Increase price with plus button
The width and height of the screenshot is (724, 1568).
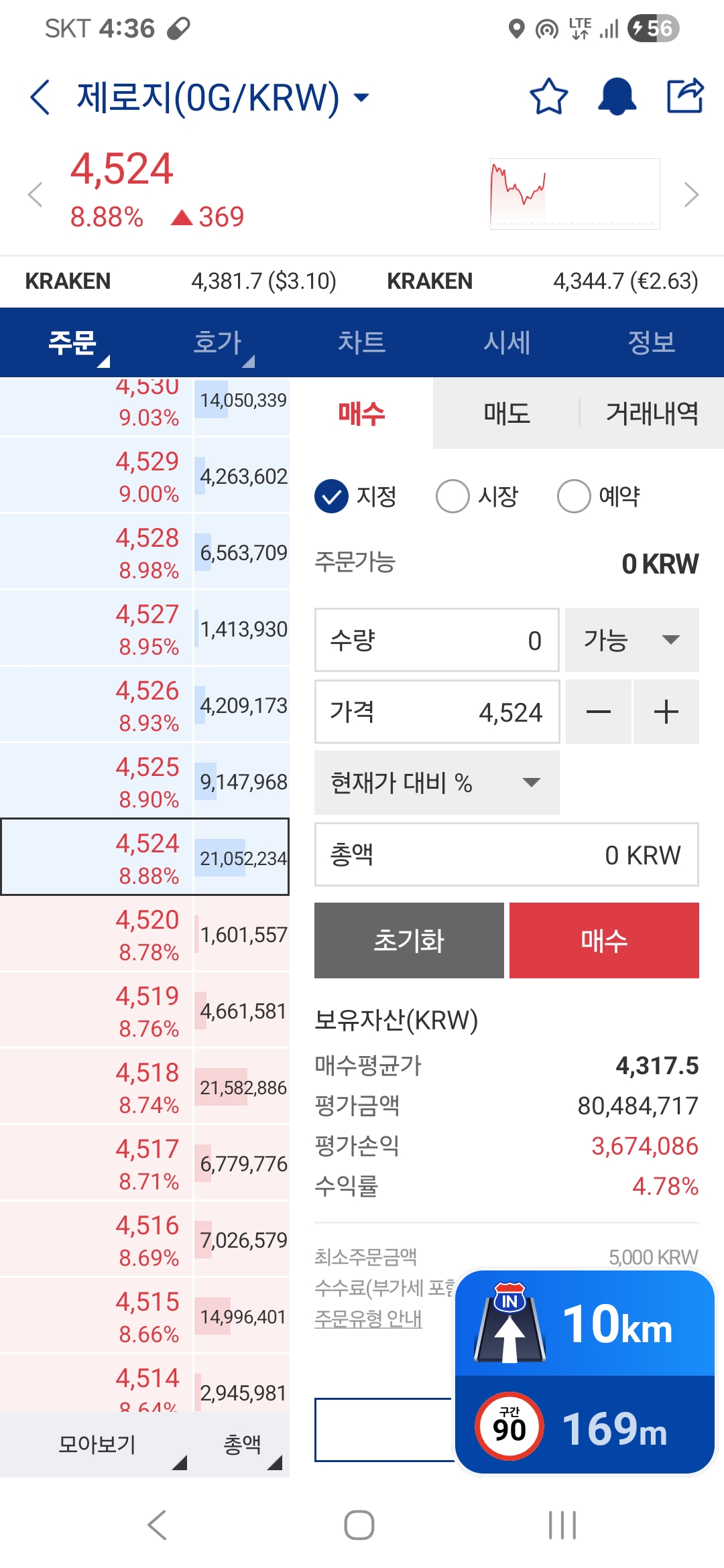[x=666, y=712]
